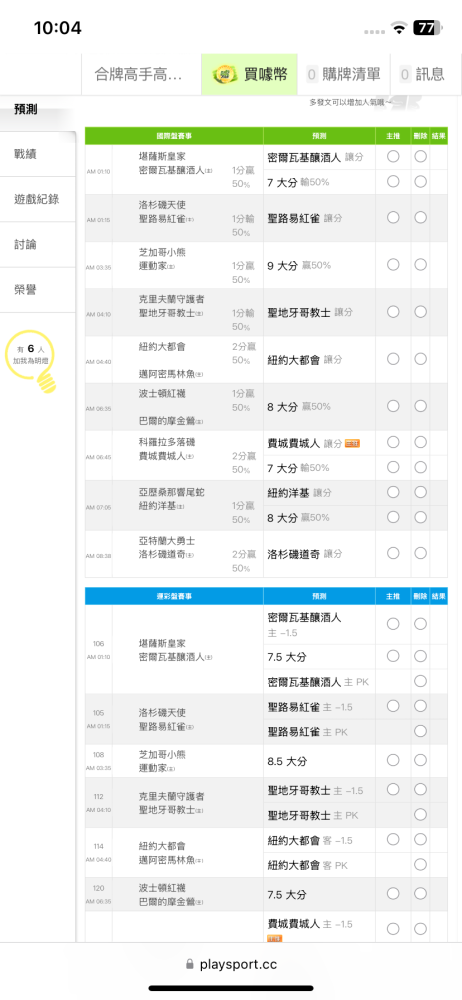The width and height of the screenshot is (462, 1000).
Task: Select 刪除 for 密爾瓦基釀酒人 讓分
Action: tap(421, 156)
